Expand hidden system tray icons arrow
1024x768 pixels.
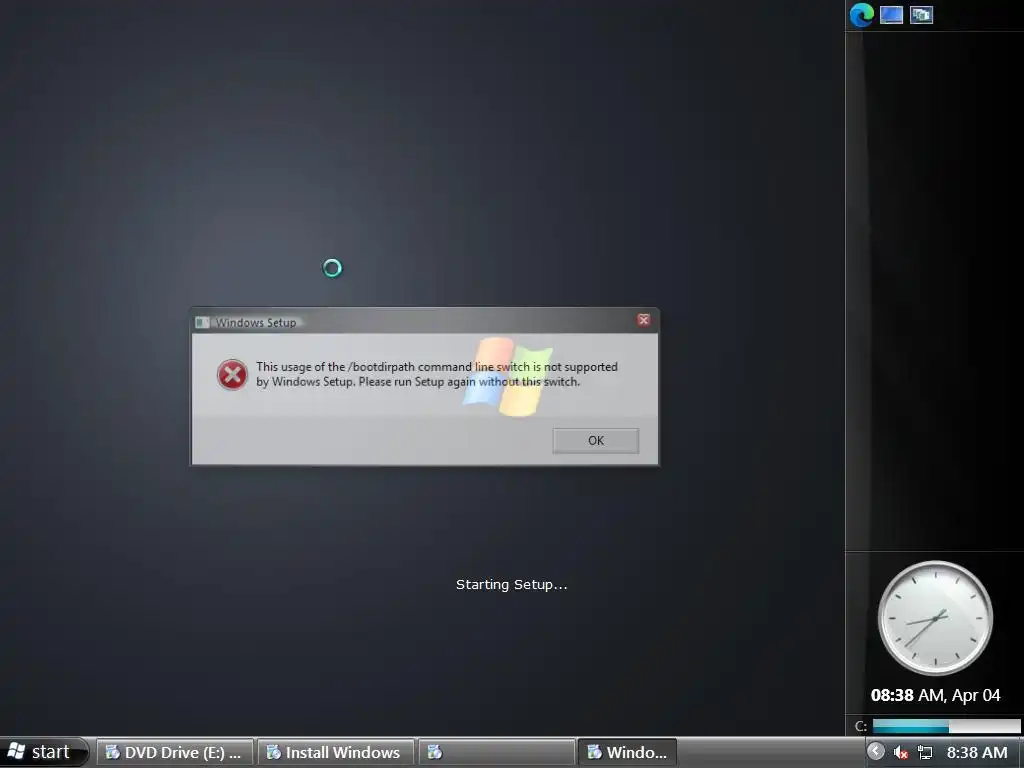pyautogui.click(x=876, y=752)
